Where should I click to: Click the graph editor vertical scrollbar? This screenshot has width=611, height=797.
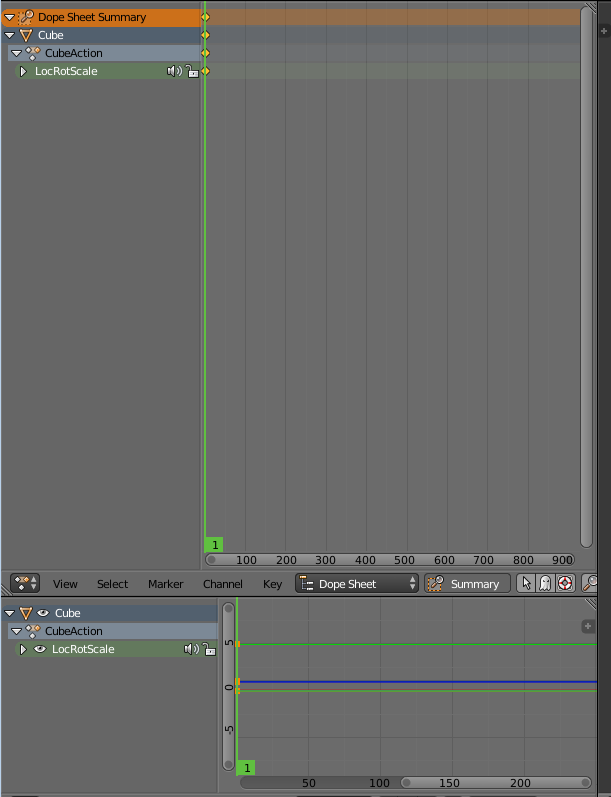(x=229, y=687)
